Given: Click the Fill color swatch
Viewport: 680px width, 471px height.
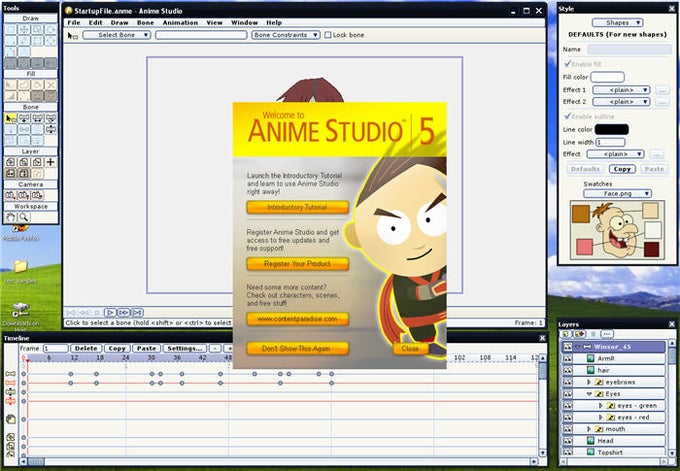Looking at the screenshot, I should 607,77.
